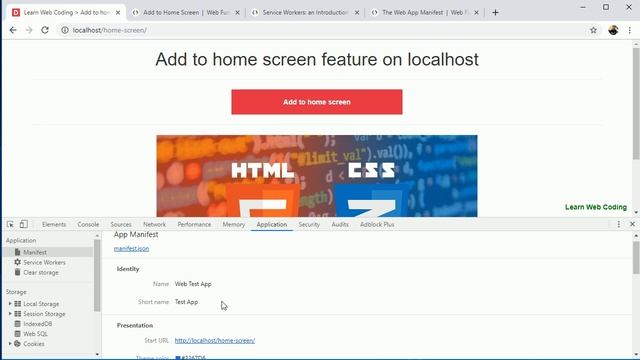Select Clear storage in Application sidebar

[41, 272]
